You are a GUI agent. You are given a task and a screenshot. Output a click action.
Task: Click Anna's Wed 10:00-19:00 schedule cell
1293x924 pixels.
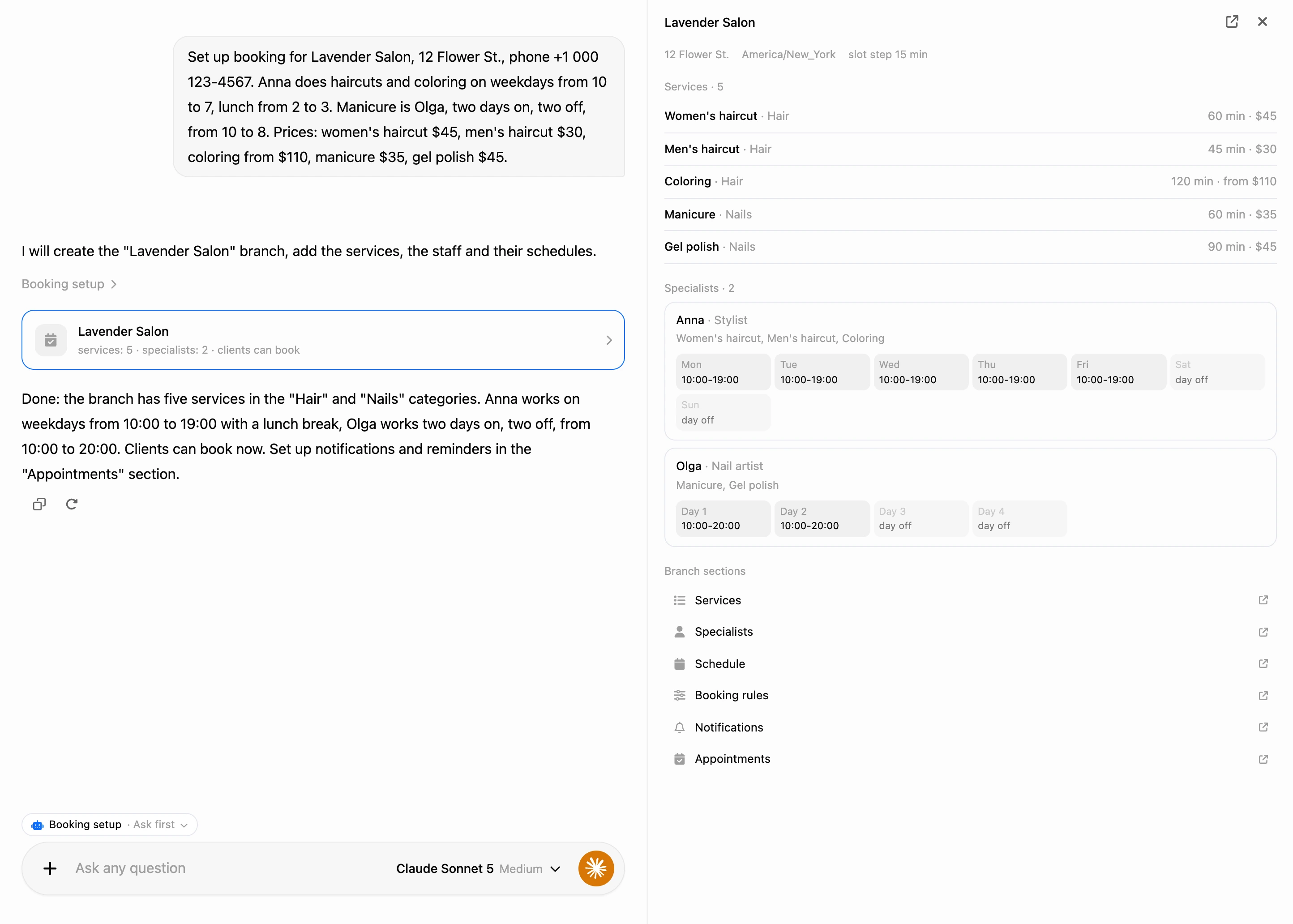(x=921, y=372)
